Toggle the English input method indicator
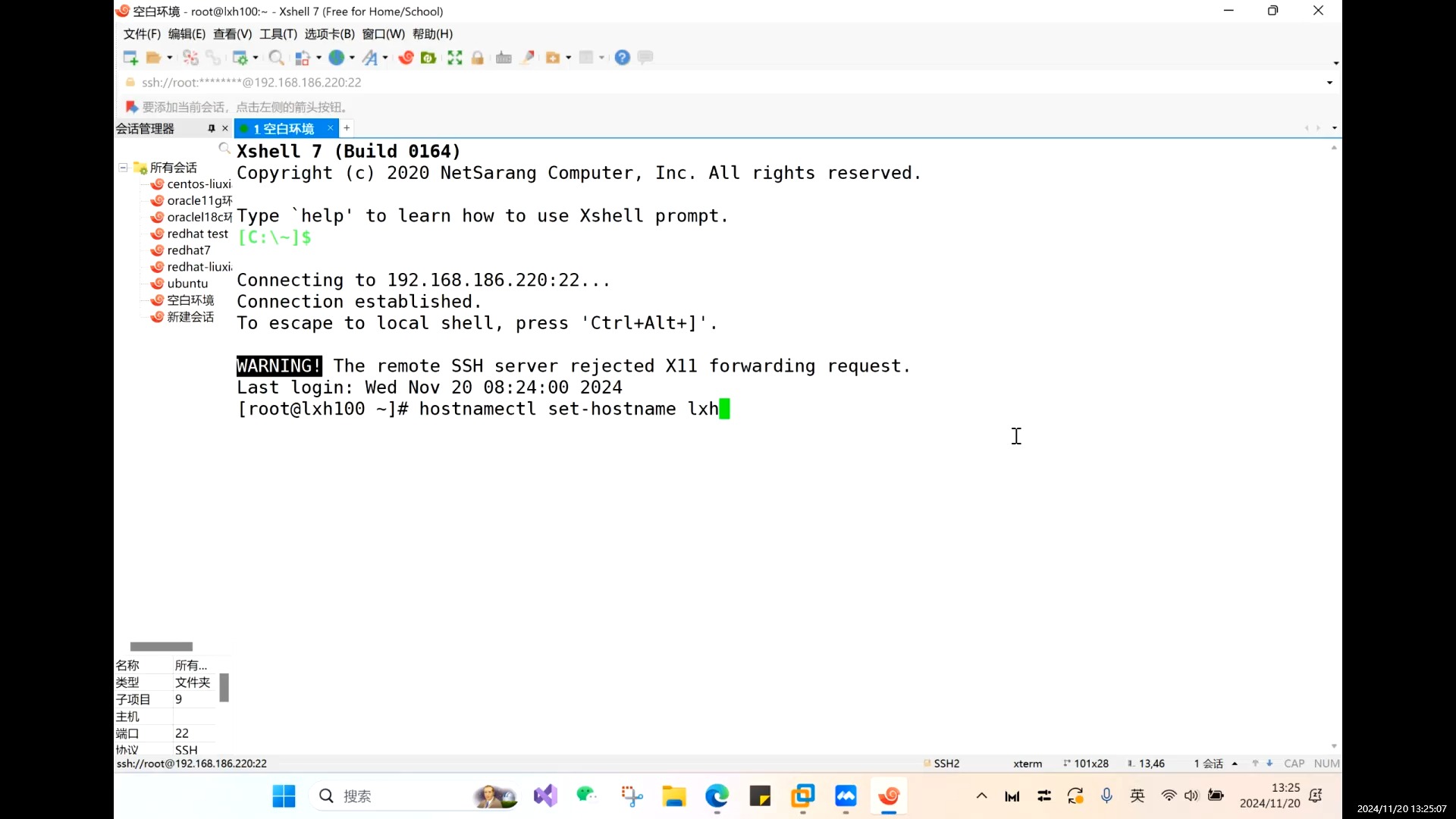Viewport: 1456px width, 819px height. [x=1137, y=795]
